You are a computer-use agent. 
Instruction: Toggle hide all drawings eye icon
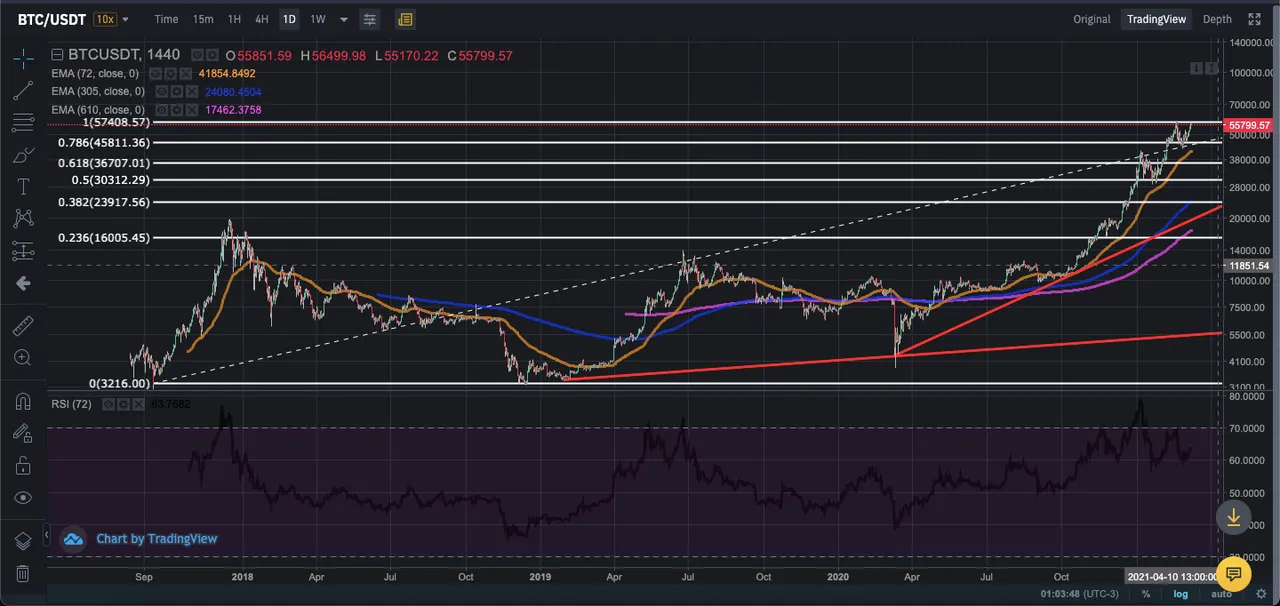[23, 497]
